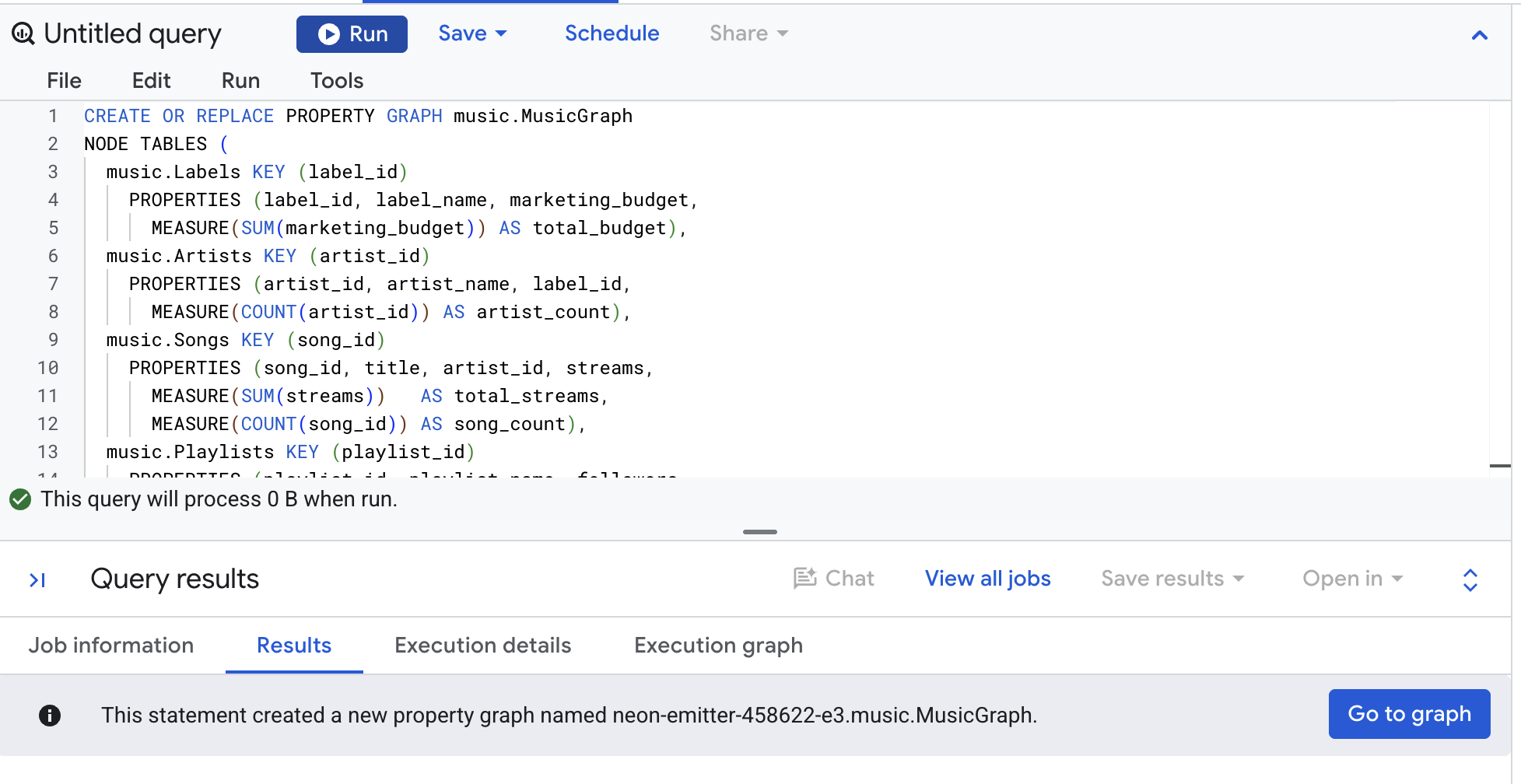Click the editor-results pane divider handle
The image size is (1521, 784).
[760, 532]
